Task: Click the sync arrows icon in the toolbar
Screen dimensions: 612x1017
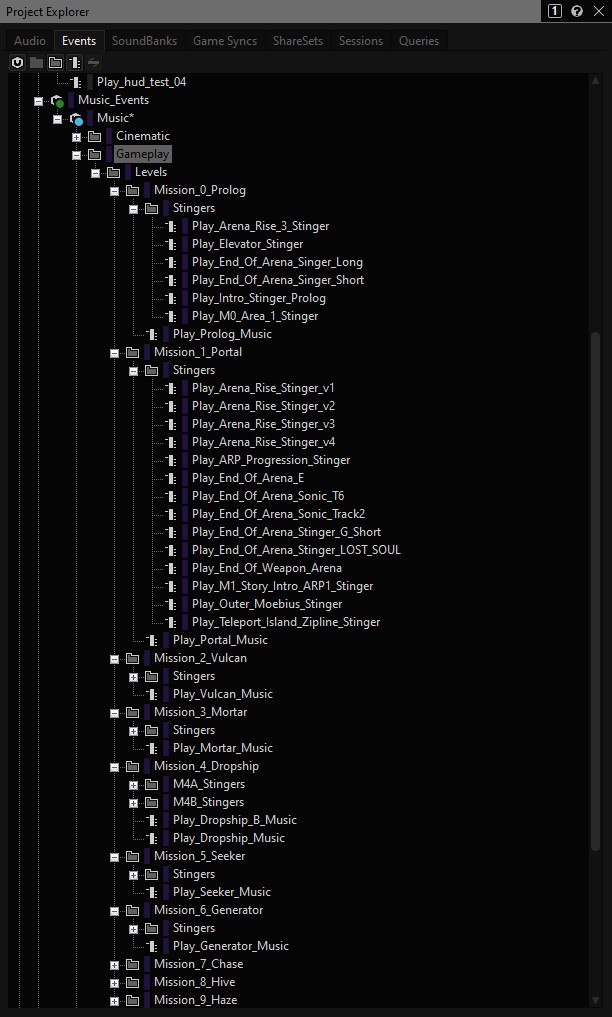Action: (92, 62)
